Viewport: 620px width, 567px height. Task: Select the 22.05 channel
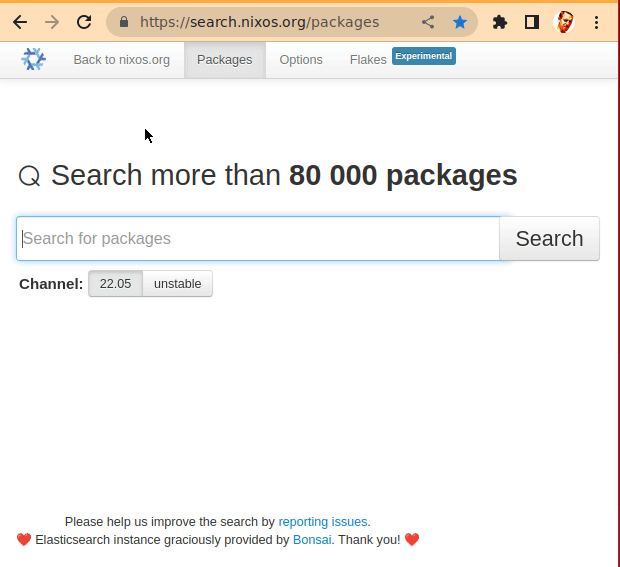pyautogui.click(x=115, y=284)
